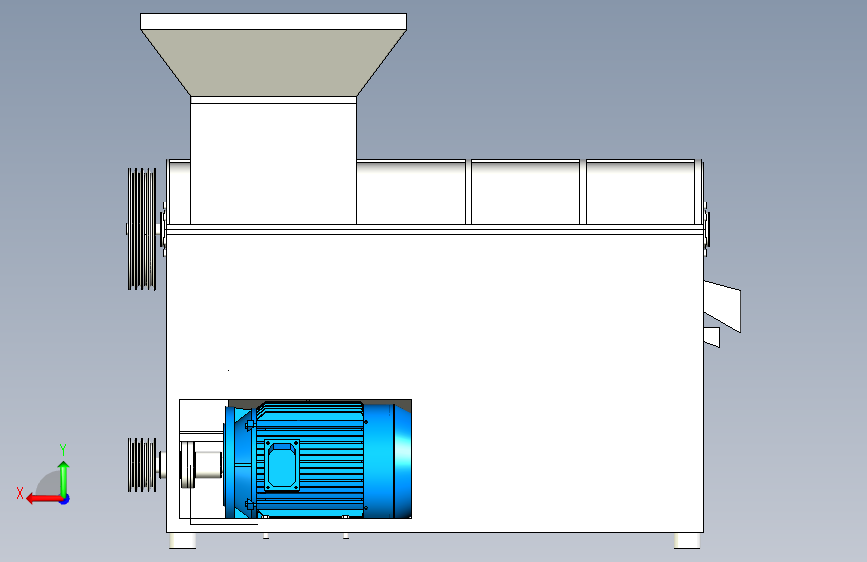
Task: Select the right support foot of machine
Action: click(x=687, y=541)
